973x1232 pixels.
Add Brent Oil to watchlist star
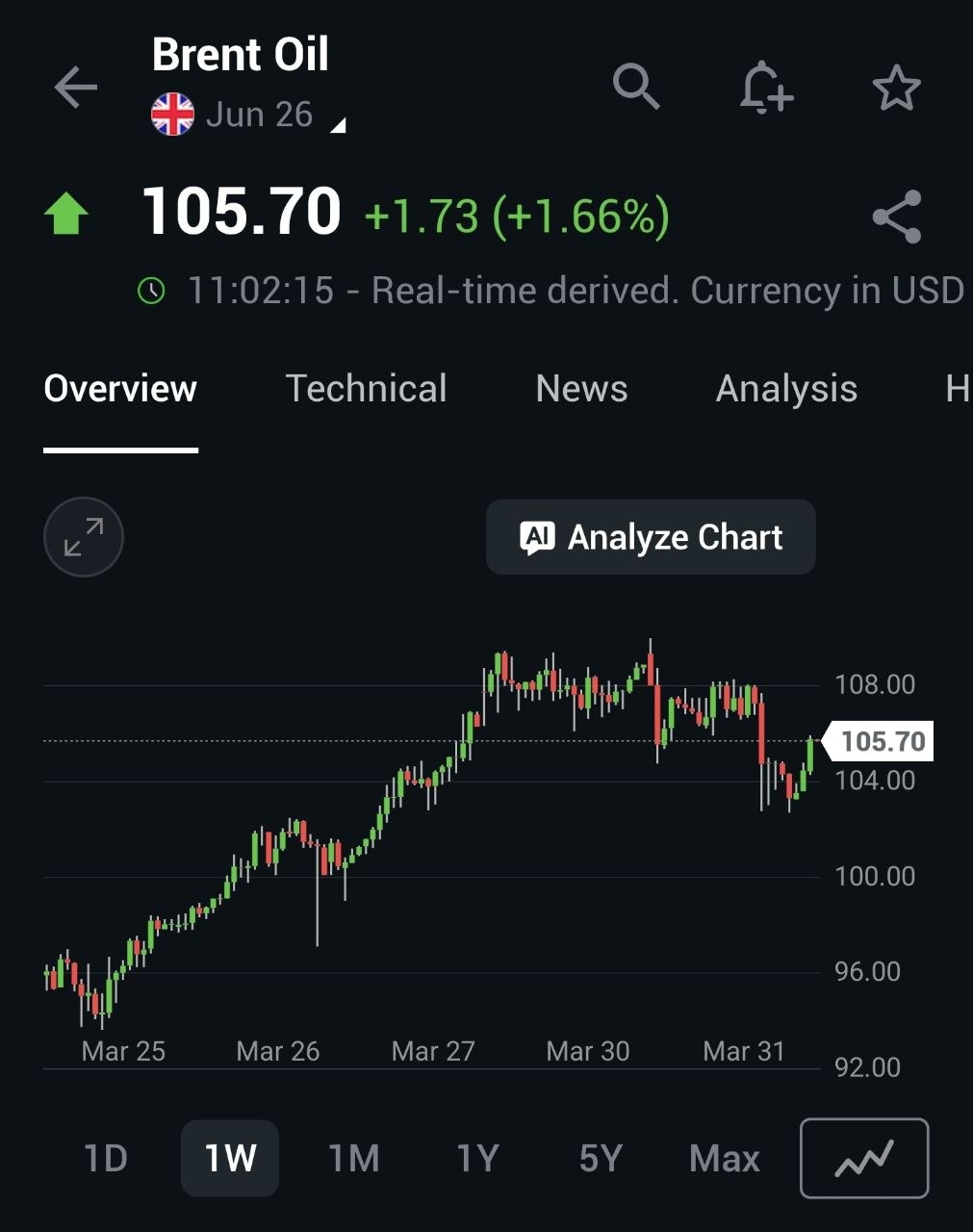(896, 88)
